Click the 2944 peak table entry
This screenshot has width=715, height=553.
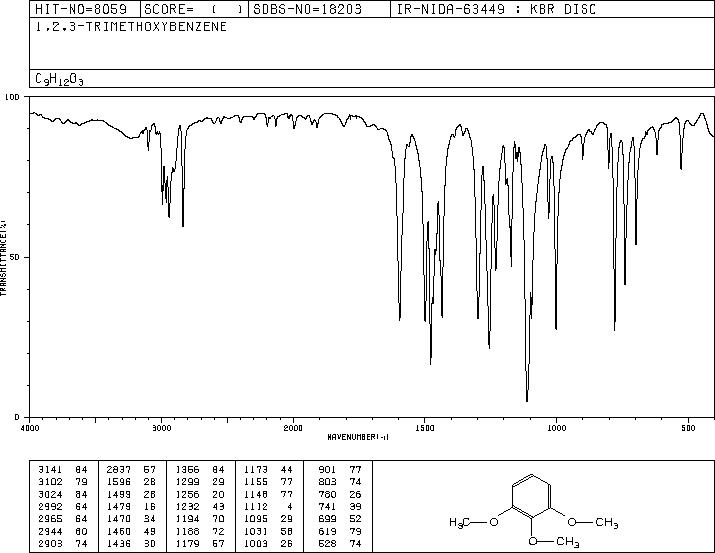62,531
